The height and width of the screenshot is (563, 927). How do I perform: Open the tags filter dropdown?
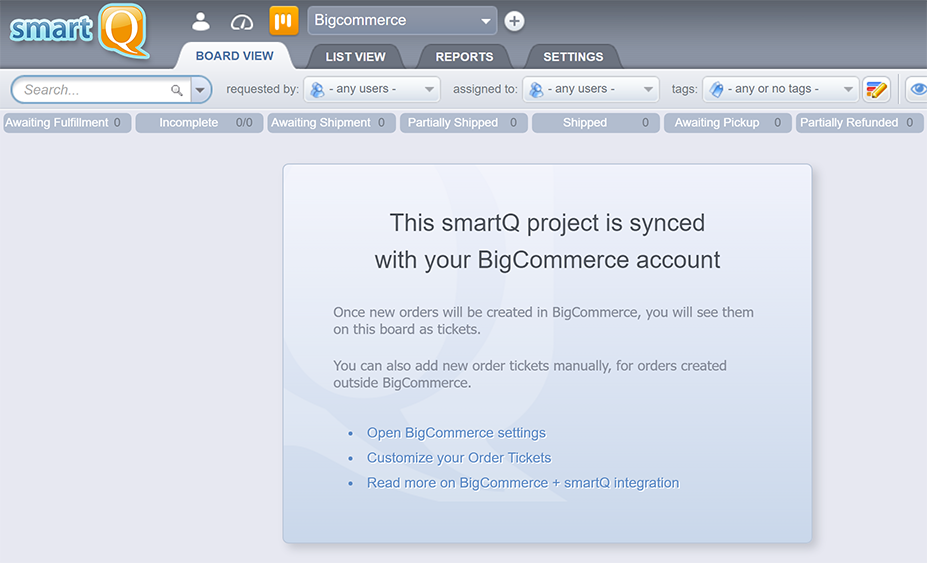780,89
